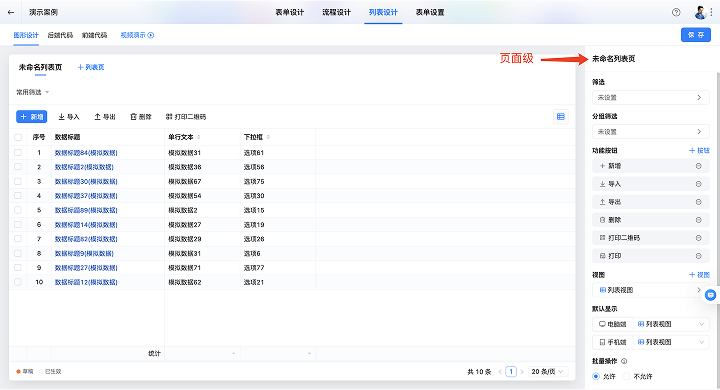Open the 20 条/页 page size dropdown
720x390 pixels.
[x=547, y=372]
